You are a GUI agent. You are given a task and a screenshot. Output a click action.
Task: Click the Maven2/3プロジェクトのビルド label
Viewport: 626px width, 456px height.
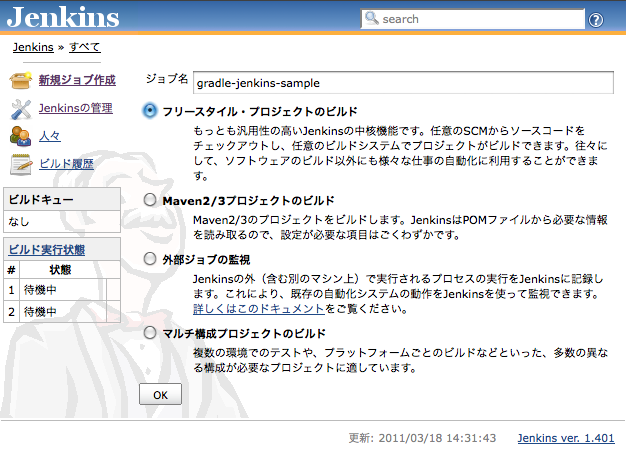click(248, 200)
